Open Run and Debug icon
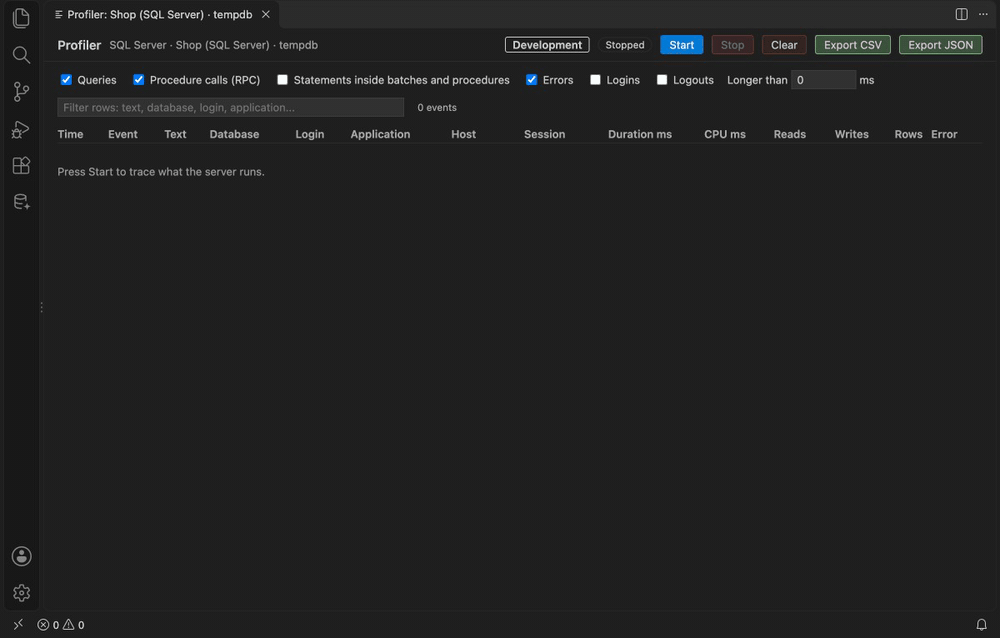 21,129
